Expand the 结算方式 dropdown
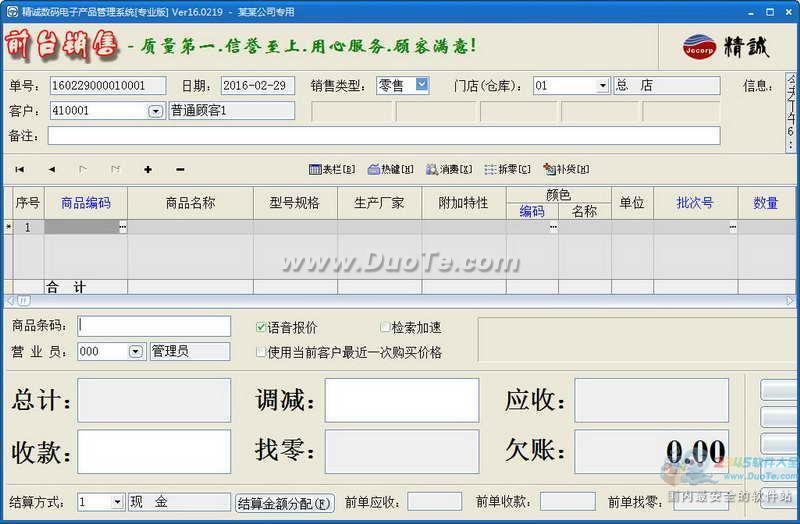 (117, 502)
